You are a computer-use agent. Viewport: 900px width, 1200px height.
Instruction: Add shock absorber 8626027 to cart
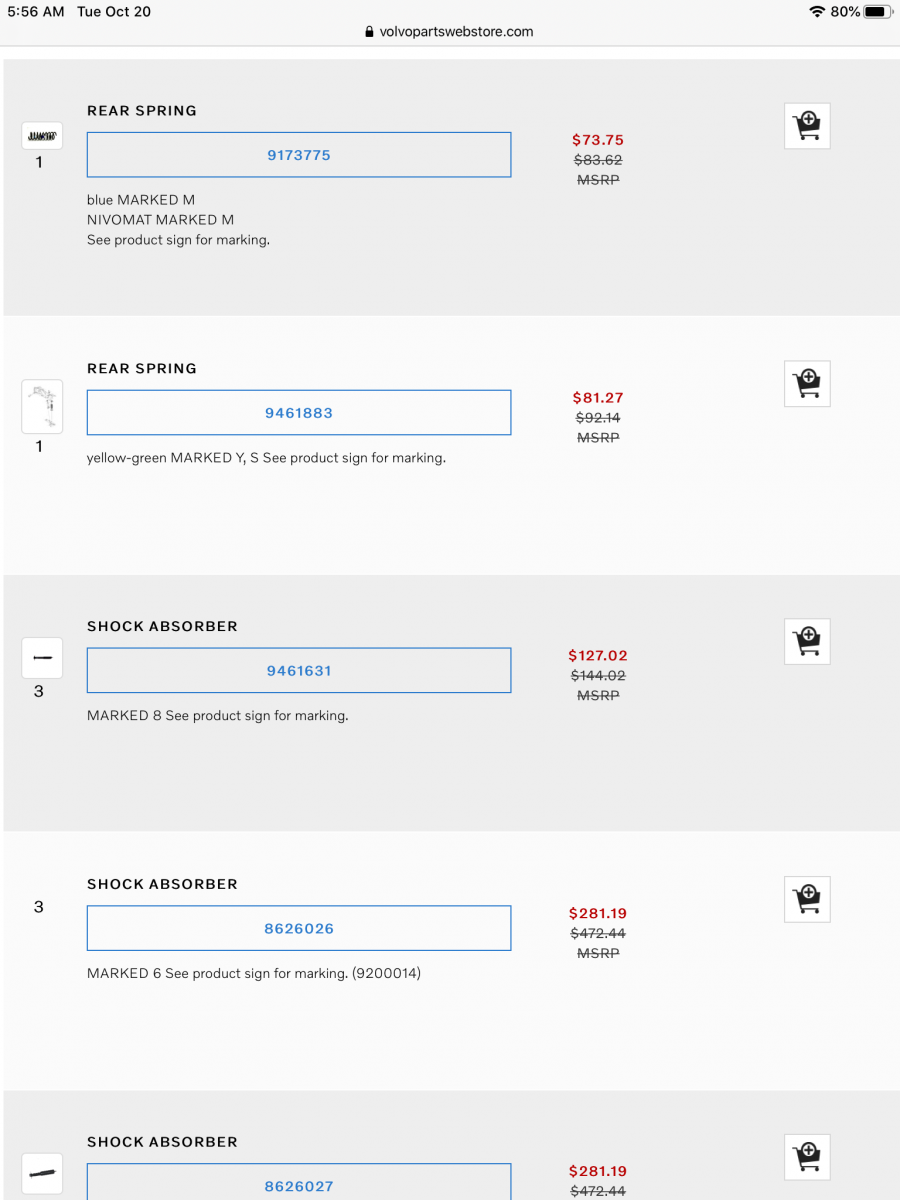pos(806,1156)
